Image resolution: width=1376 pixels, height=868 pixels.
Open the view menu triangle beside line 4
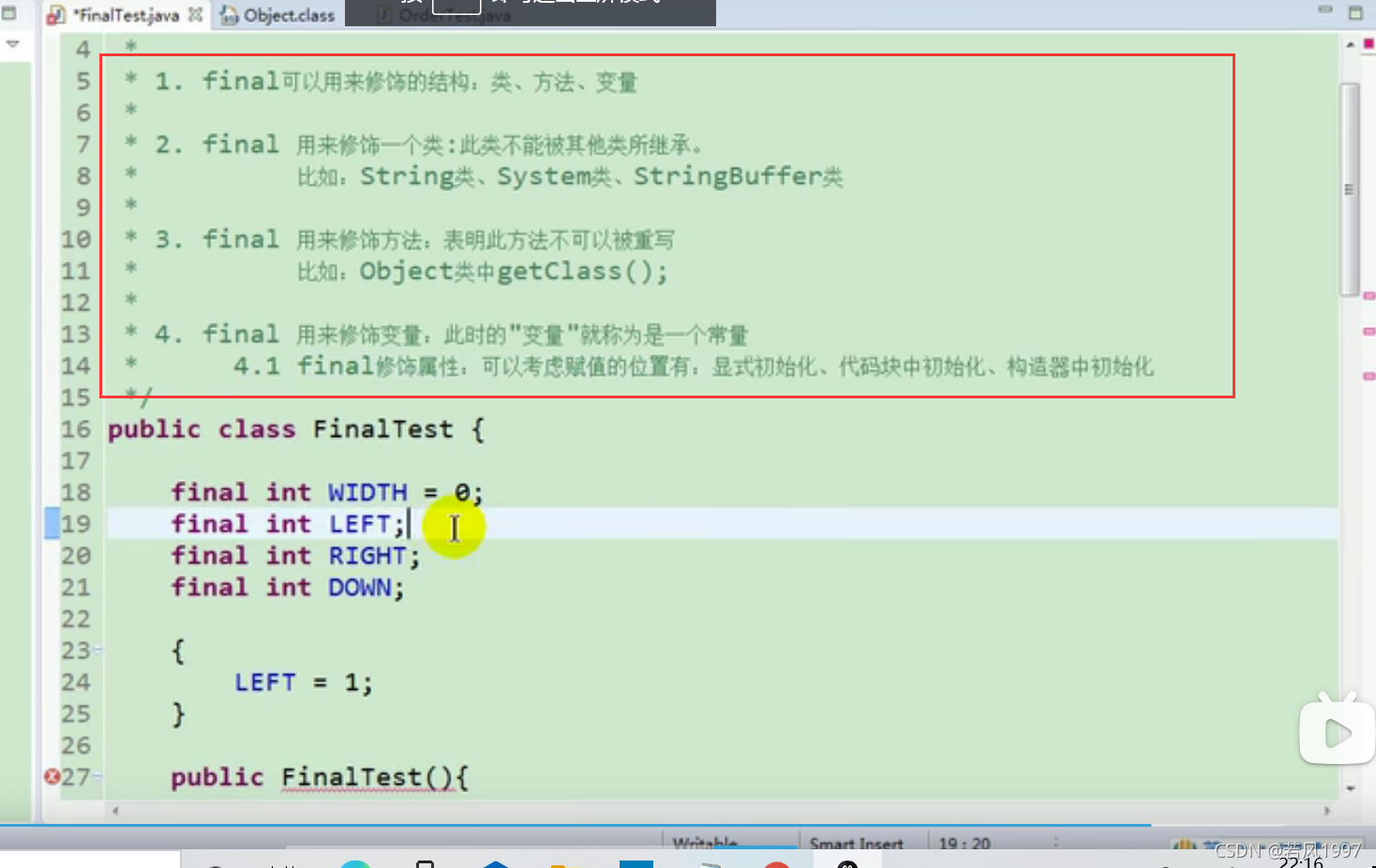coord(12,44)
